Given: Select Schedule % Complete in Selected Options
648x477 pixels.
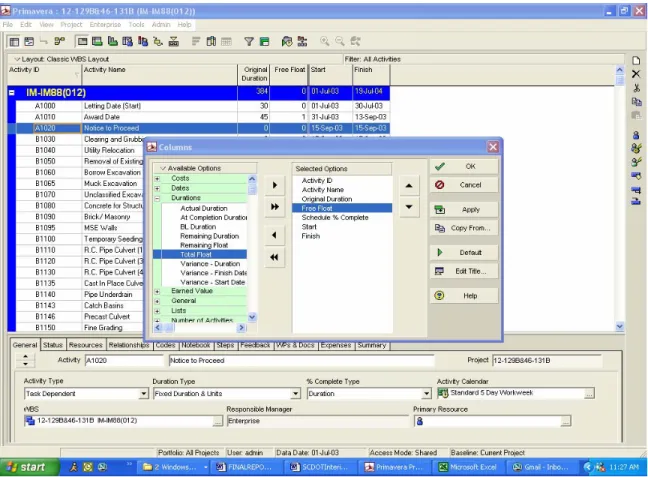Looking at the screenshot, I should coord(335,217).
